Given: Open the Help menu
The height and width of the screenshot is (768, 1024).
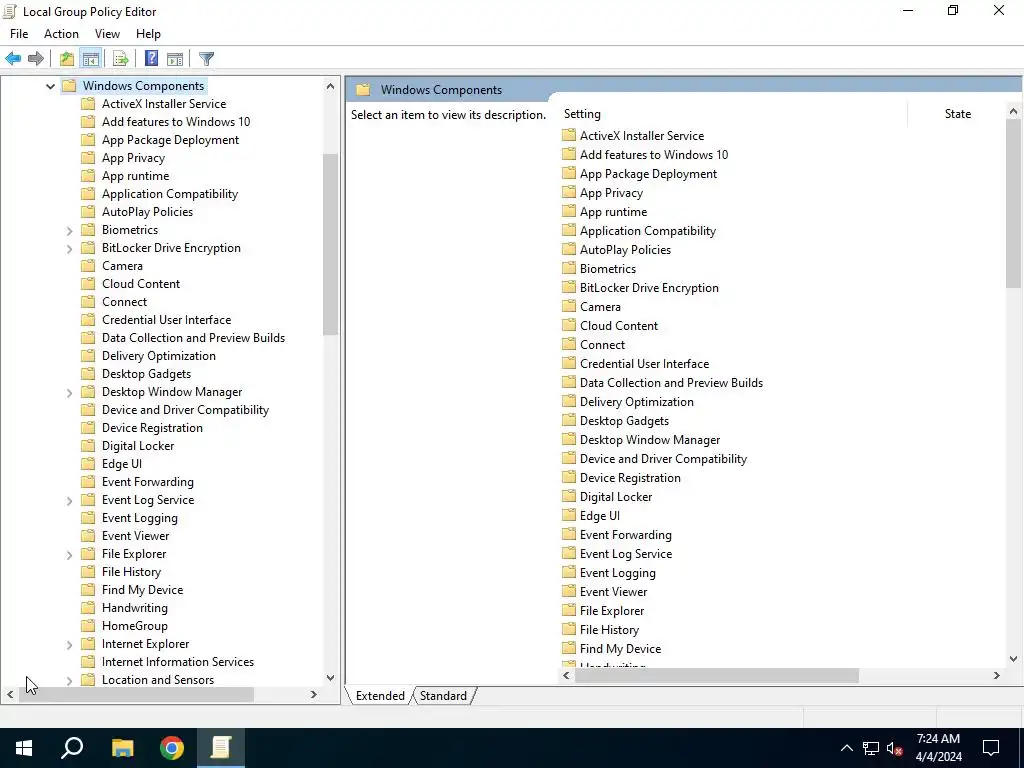Looking at the screenshot, I should click(148, 34).
